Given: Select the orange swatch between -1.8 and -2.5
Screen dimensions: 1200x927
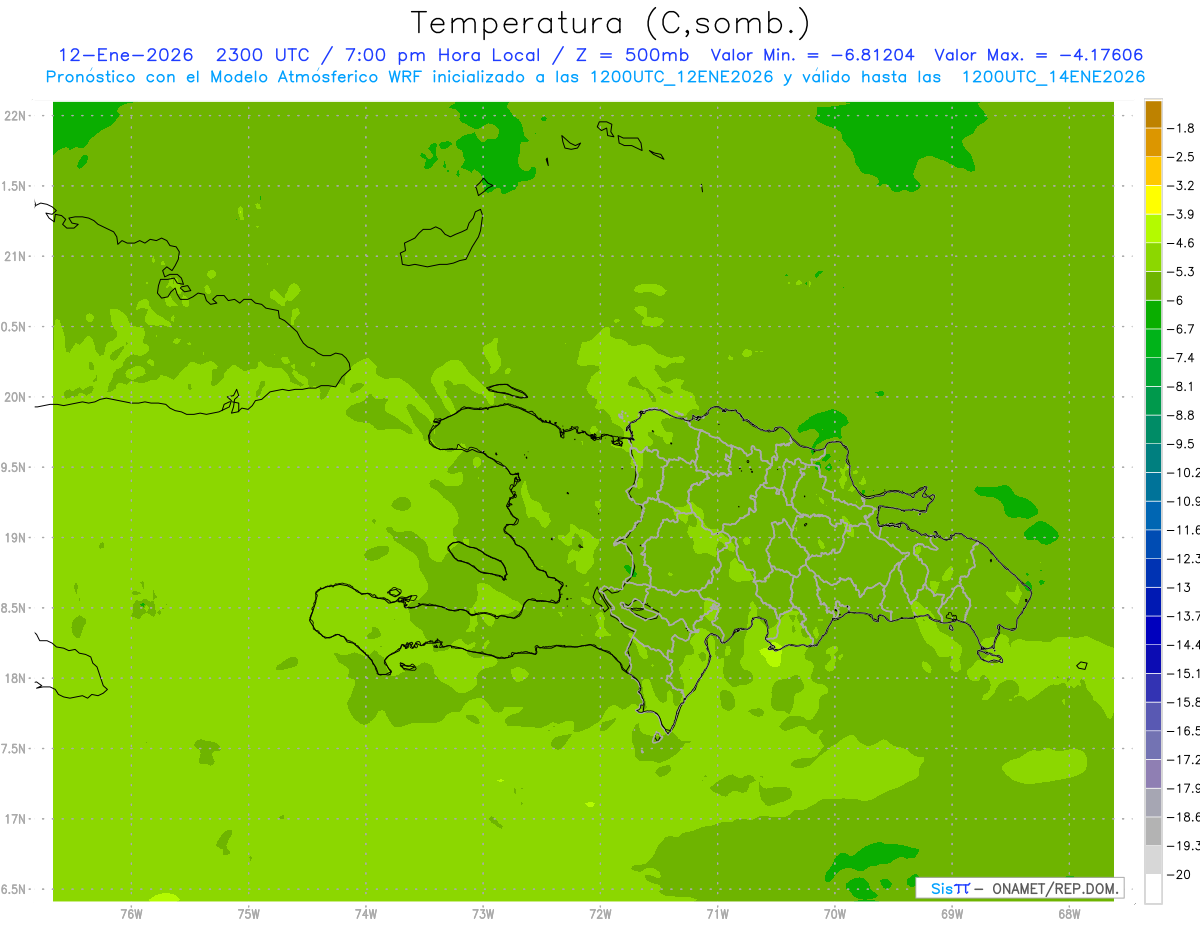Looking at the screenshot, I should [x=1153, y=143].
